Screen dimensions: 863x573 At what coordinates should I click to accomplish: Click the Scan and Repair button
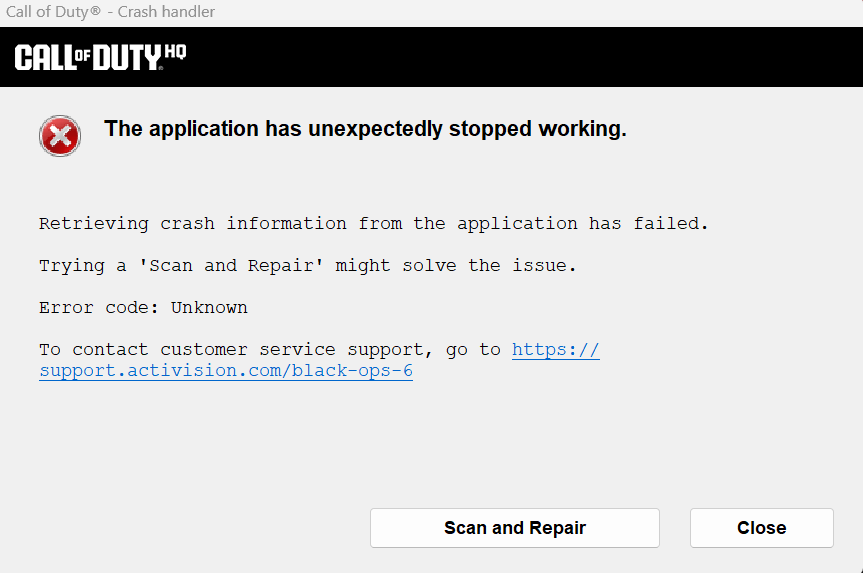(515, 528)
